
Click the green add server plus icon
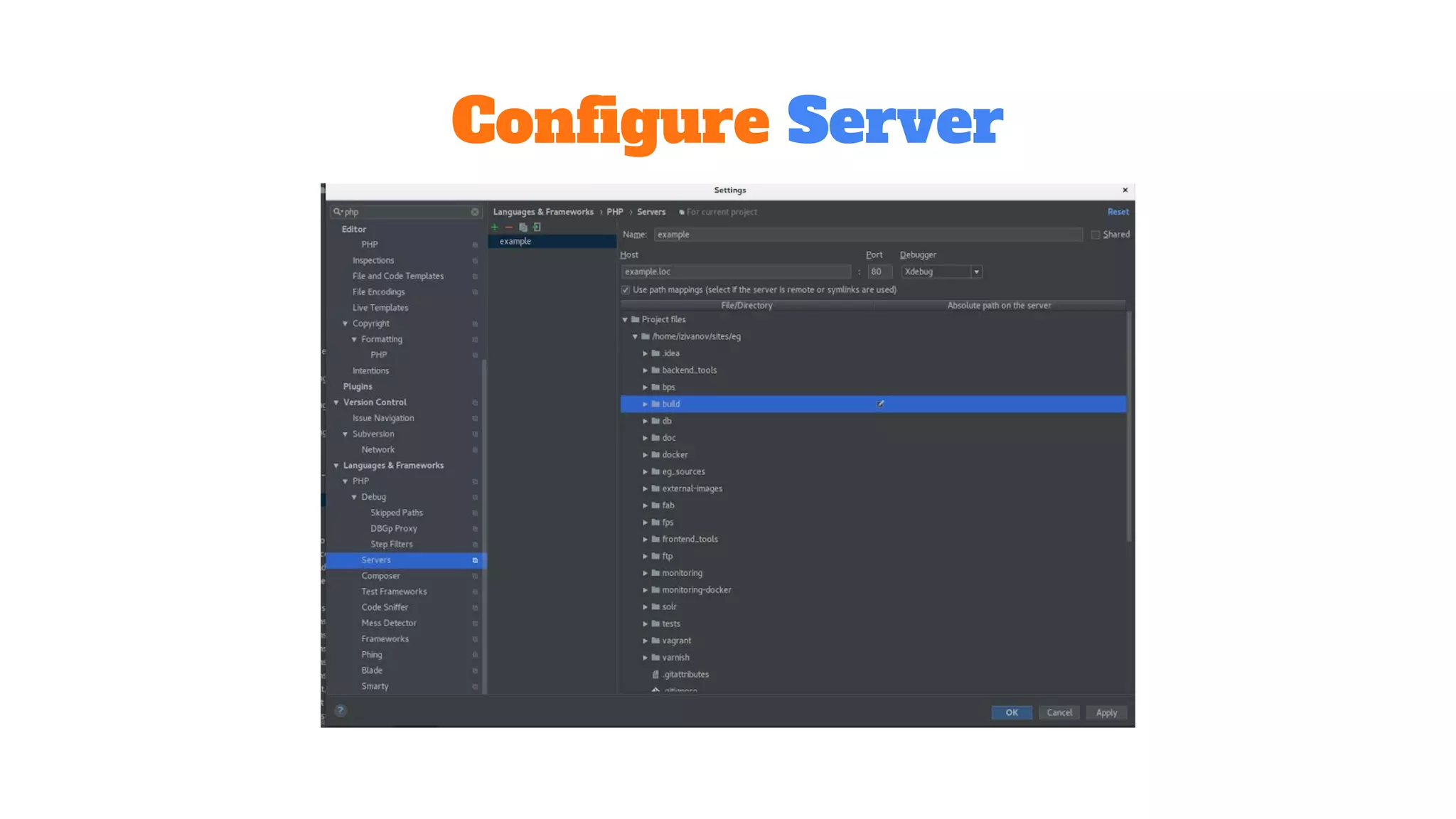tap(494, 227)
